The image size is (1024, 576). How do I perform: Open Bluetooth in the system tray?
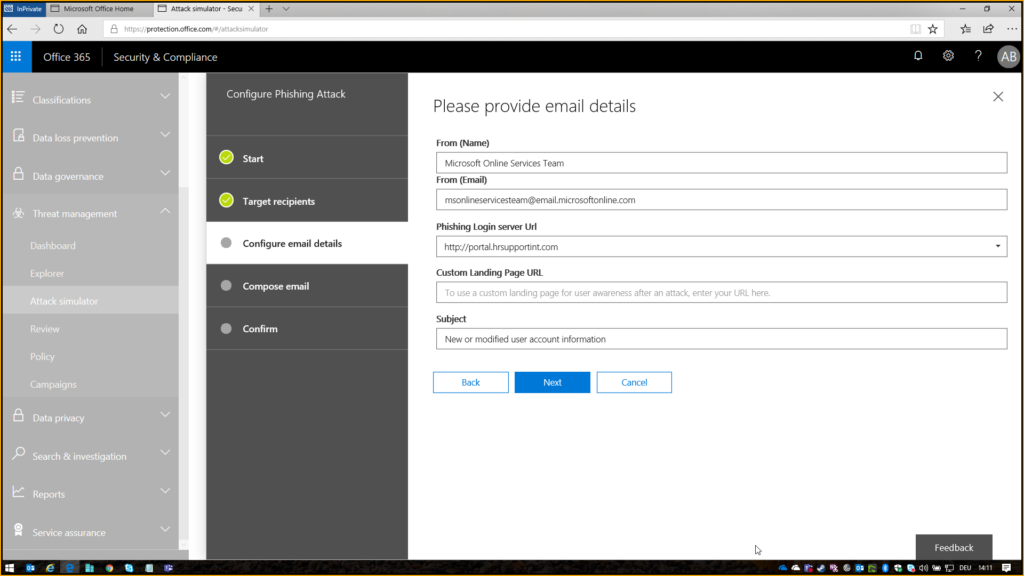tap(885, 568)
